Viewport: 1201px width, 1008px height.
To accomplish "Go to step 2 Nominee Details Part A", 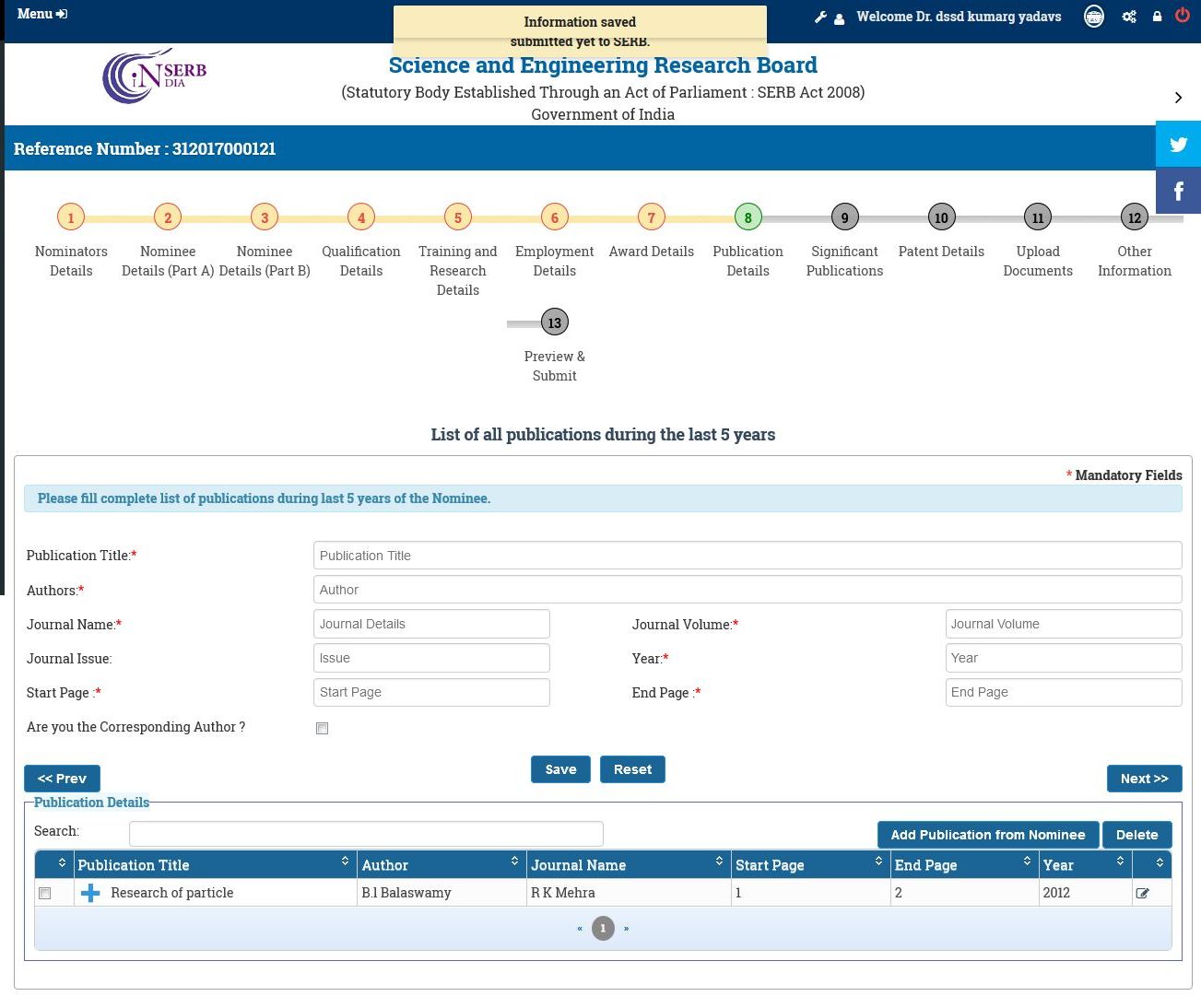I will pyautogui.click(x=168, y=217).
